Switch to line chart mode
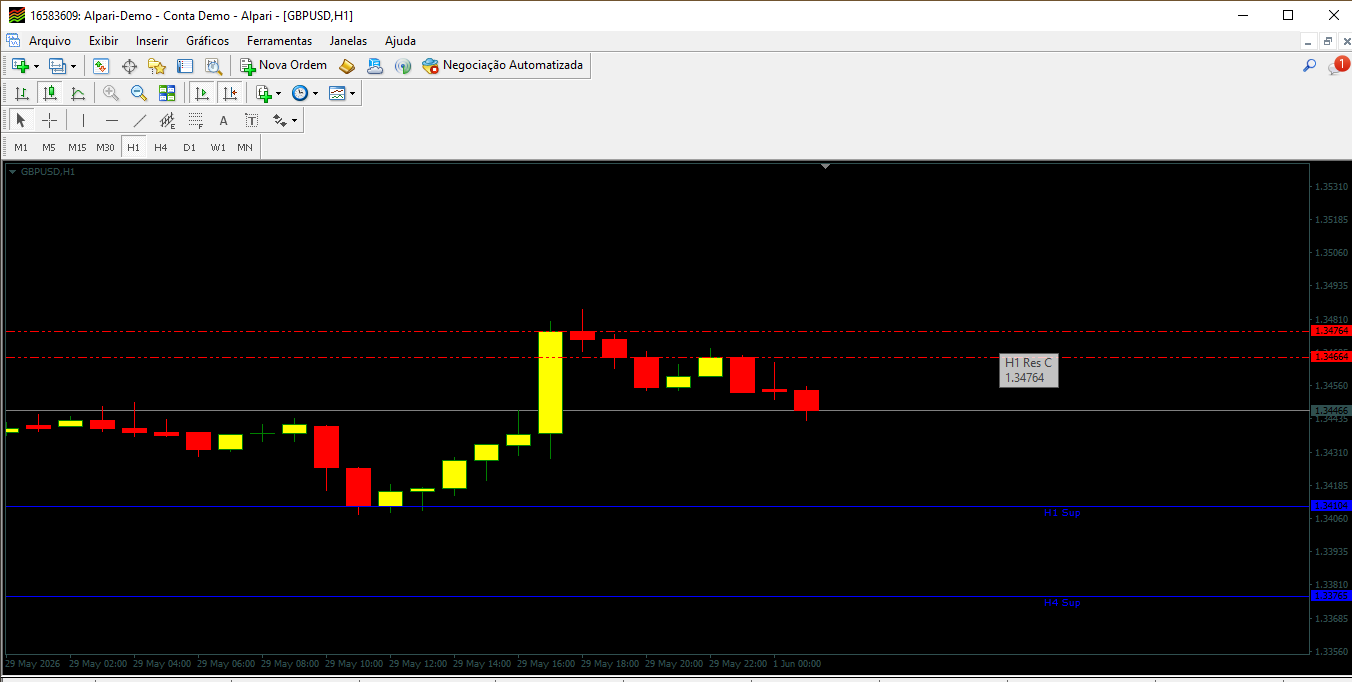This screenshot has height=682, width=1352. 78,93
